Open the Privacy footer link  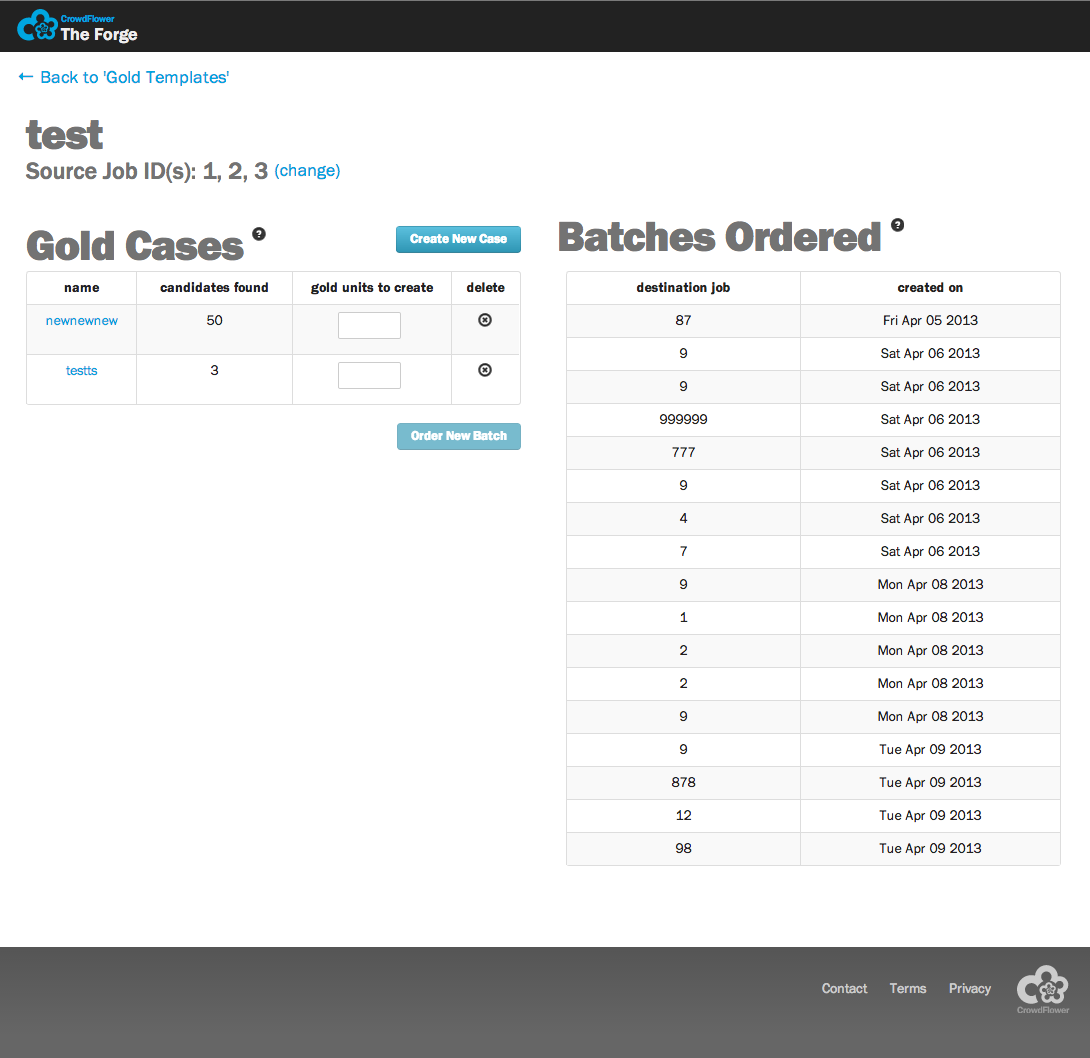coord(970,988)
